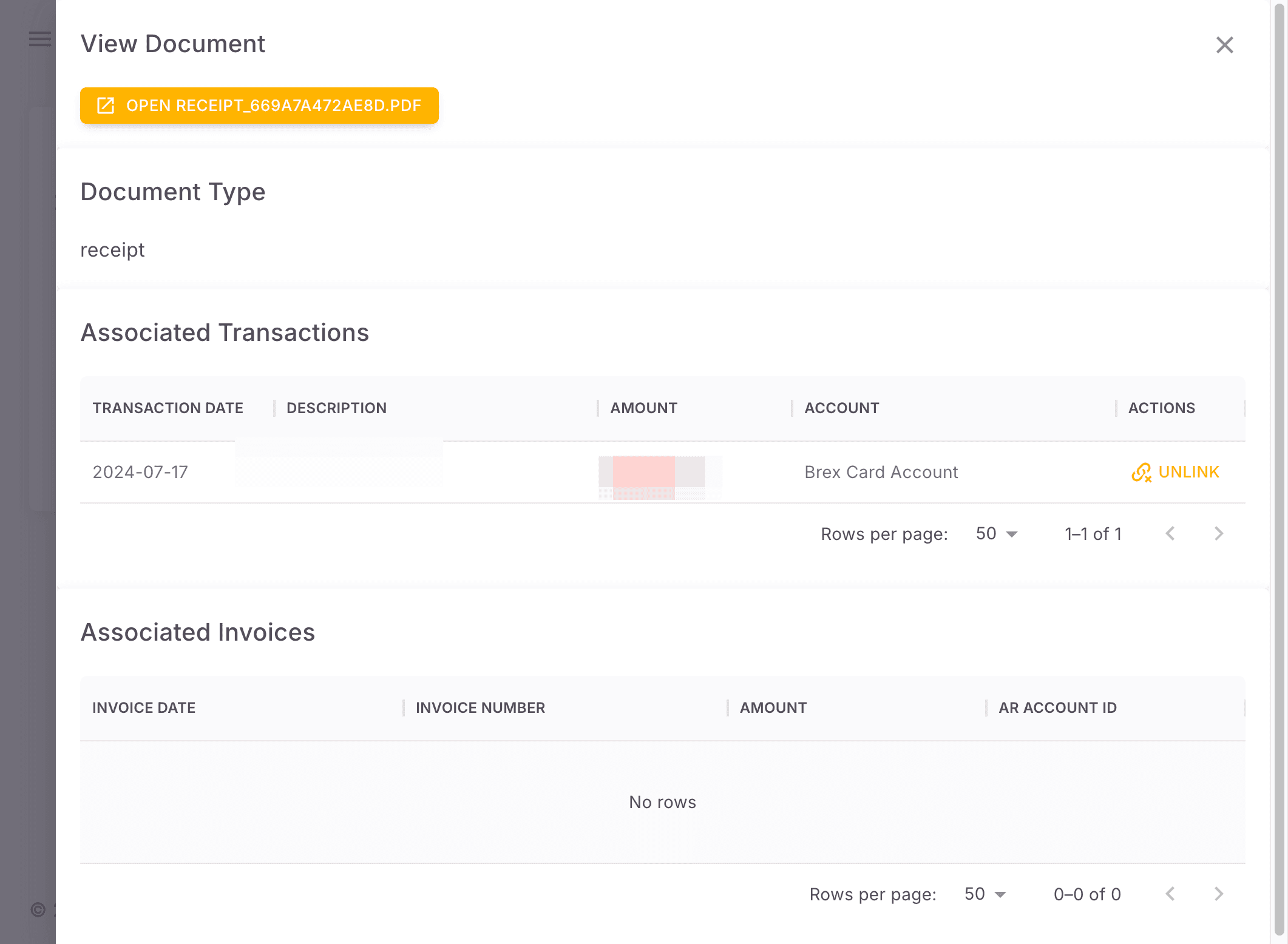Open the Rows per page dropdown for invoices

coord(983,894)
